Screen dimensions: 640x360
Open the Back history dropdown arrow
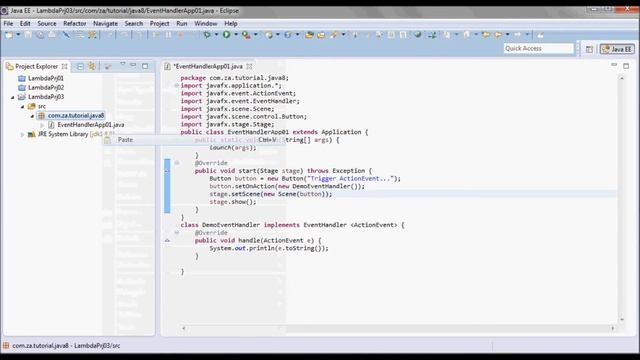coord(507,35)
